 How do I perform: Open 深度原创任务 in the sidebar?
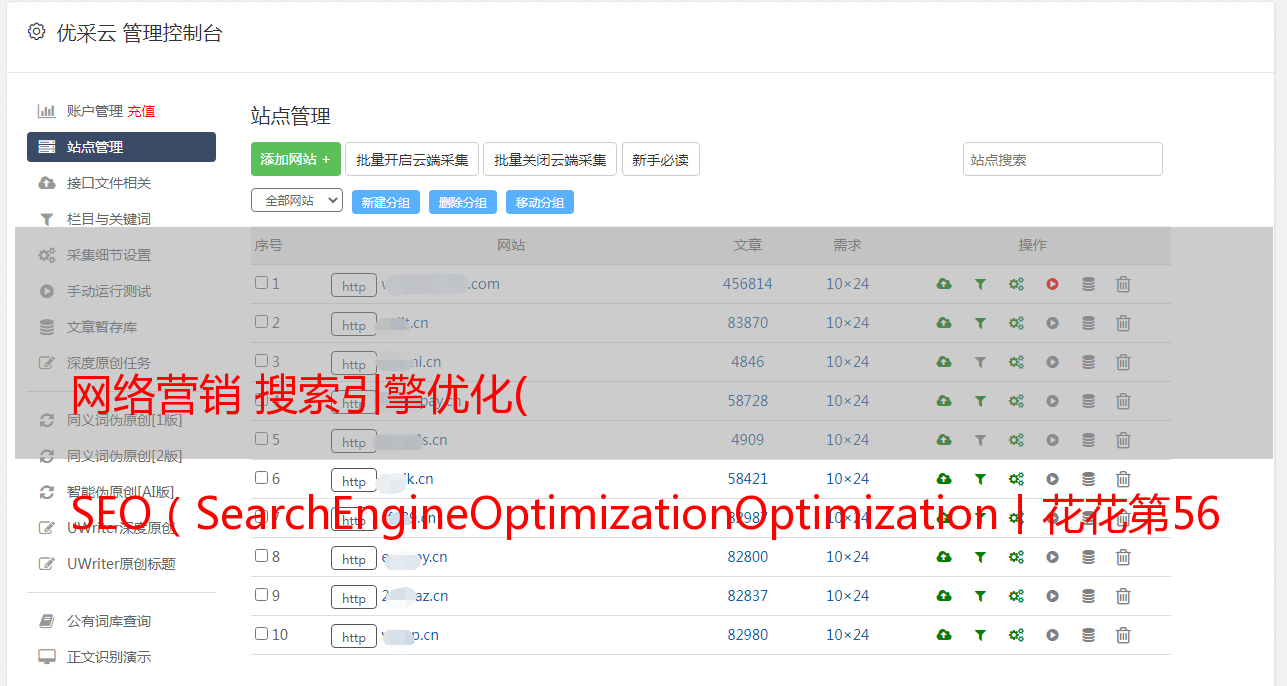[x=109, y=363]
